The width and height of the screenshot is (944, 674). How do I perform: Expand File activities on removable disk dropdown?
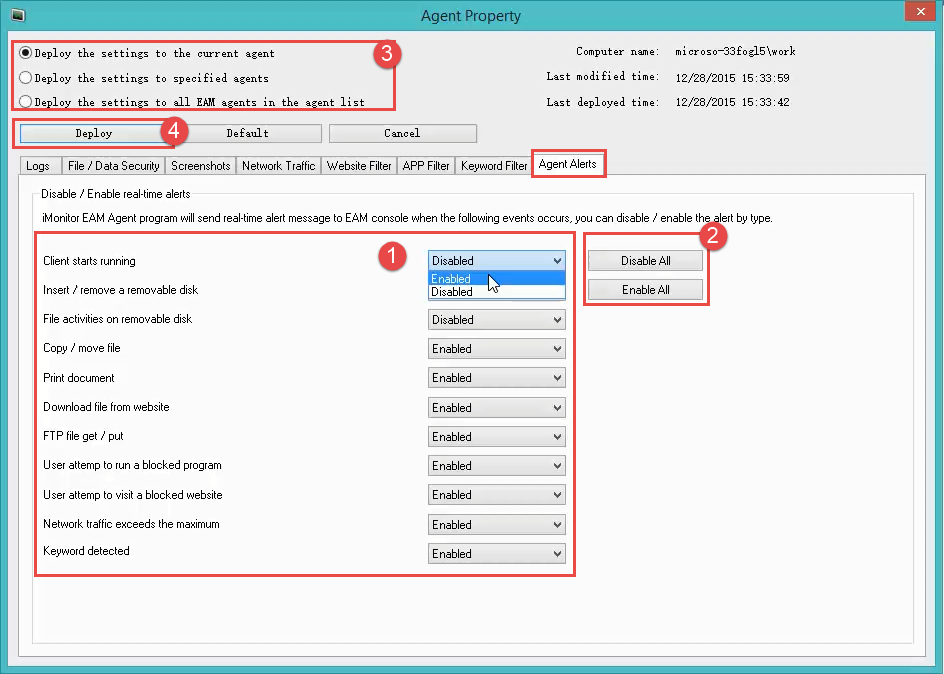[x=496, y=320]
